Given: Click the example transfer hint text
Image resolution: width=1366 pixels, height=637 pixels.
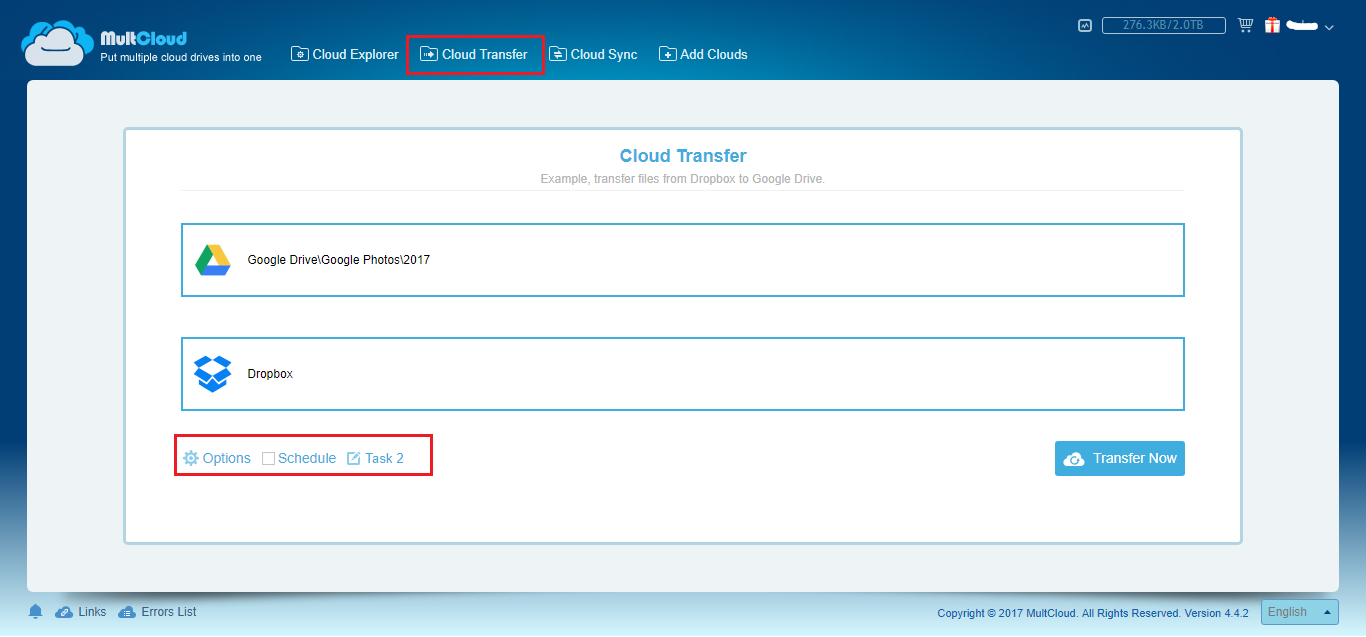Looking at the screenshot, I should pyautogui.click(x=683, y=179).
